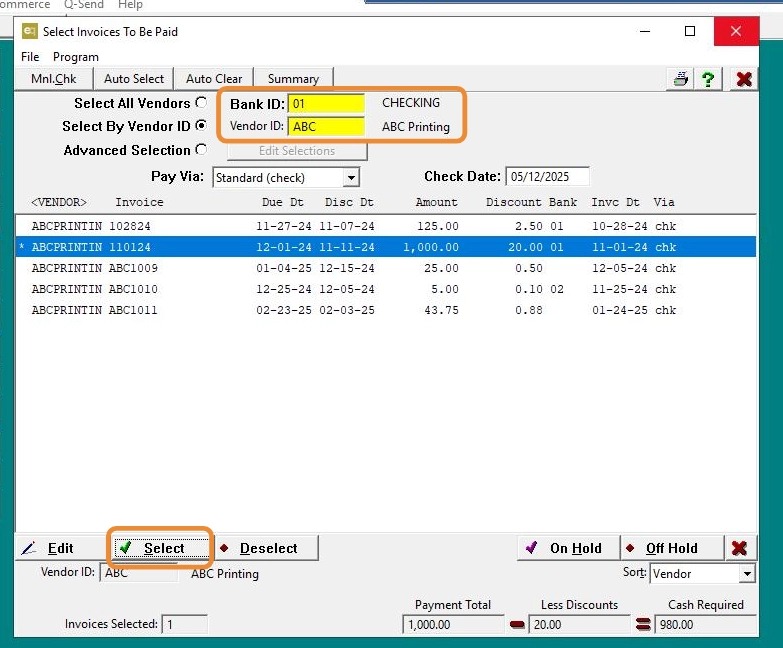Expand the Sort dropdown showing Vendor
Screen dimensions: 783x648
tap(747, 574)
